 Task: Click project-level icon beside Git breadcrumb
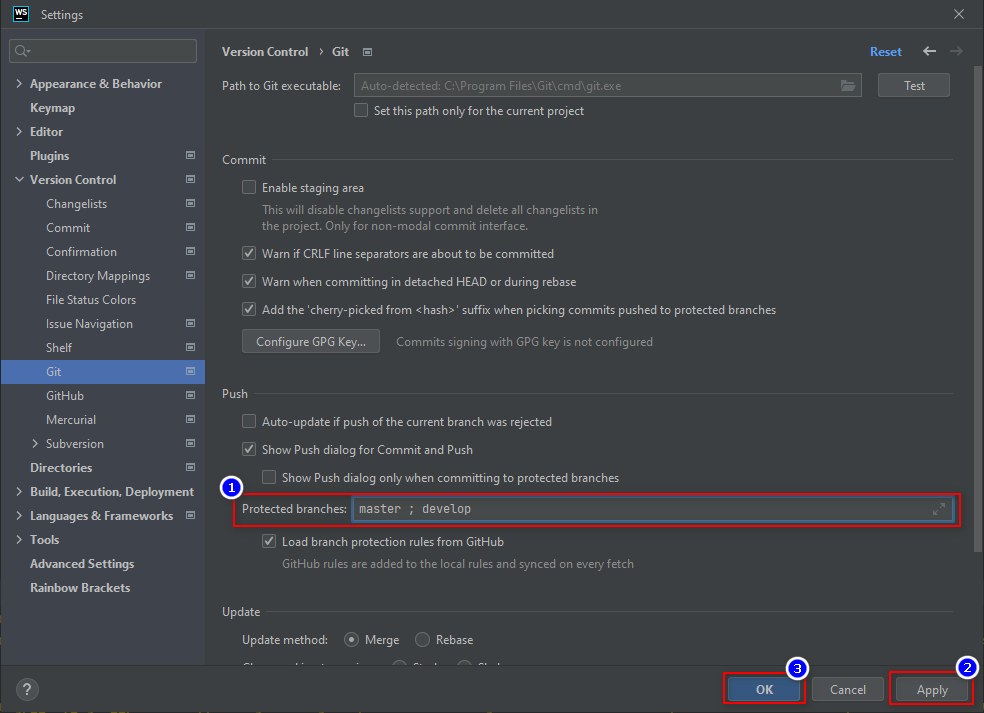(368, 52)
